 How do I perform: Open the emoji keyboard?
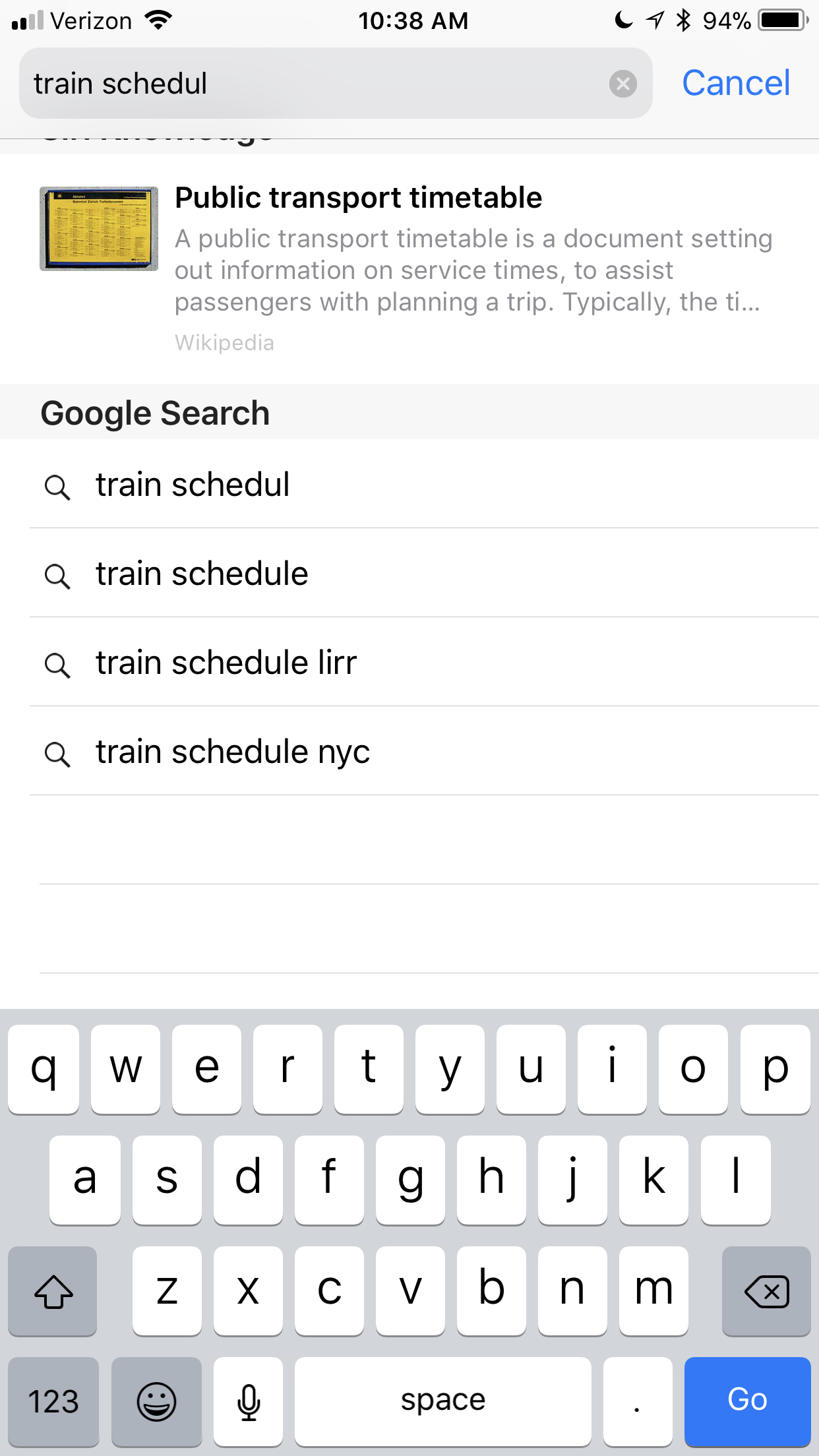click(156, 1401)
